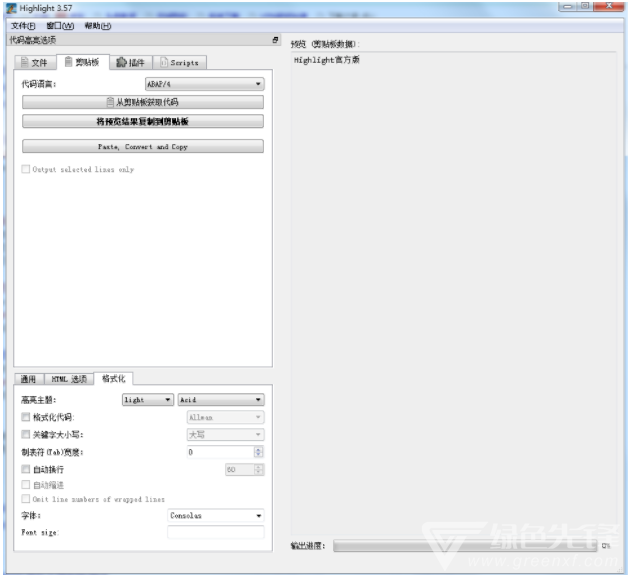Open the Acid theme dropdown

(x=221, y=400)
